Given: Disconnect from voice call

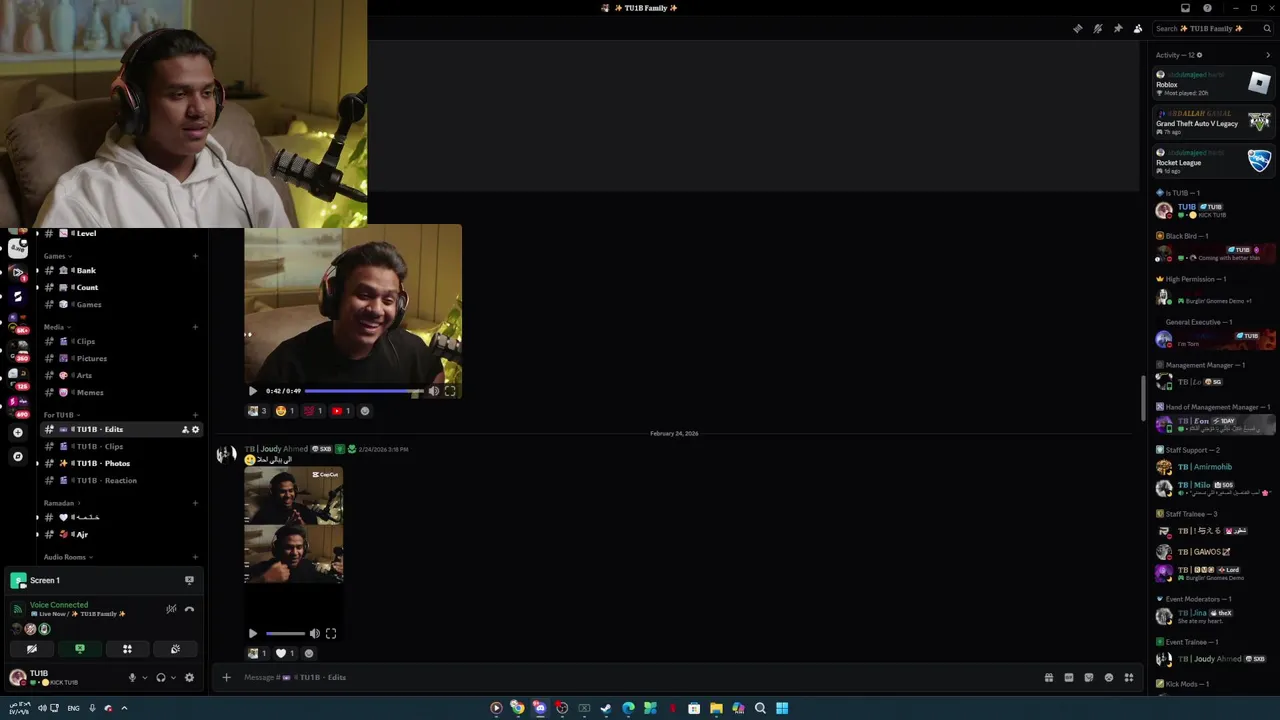Looking at the screenshot, I should 189,609.
